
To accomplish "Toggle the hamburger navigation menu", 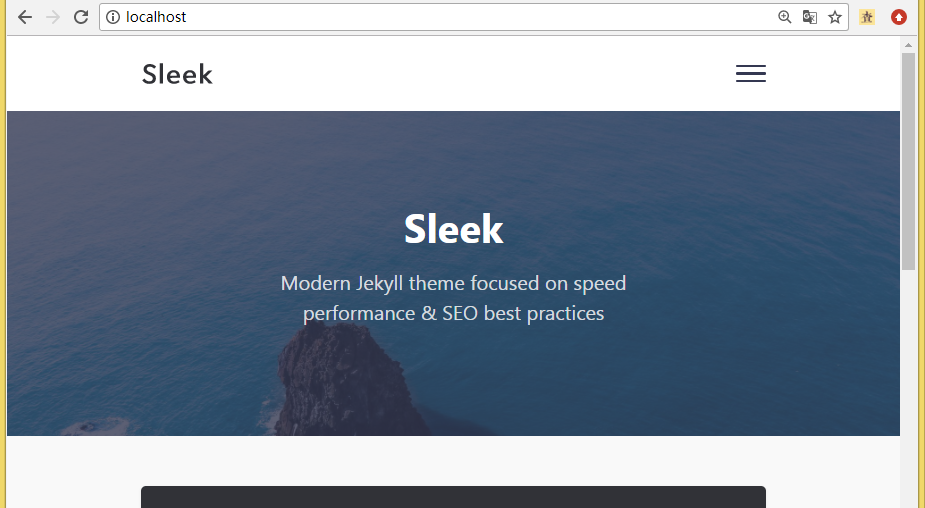I will point(750,74).
